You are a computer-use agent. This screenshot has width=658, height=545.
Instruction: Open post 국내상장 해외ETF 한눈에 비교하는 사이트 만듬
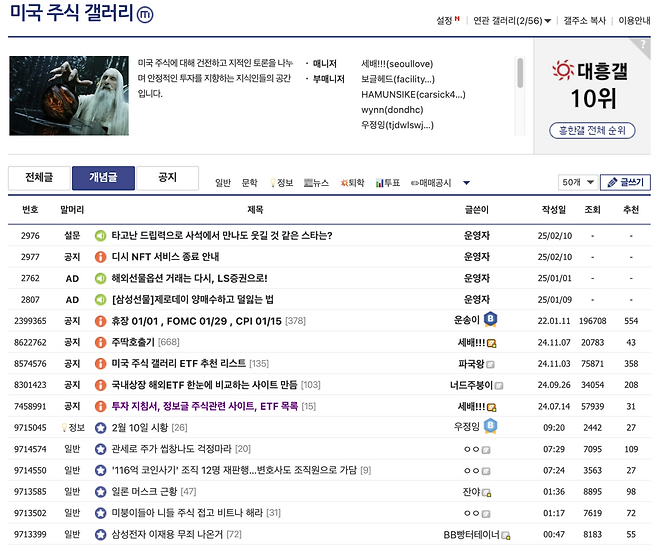coord(204,385)
